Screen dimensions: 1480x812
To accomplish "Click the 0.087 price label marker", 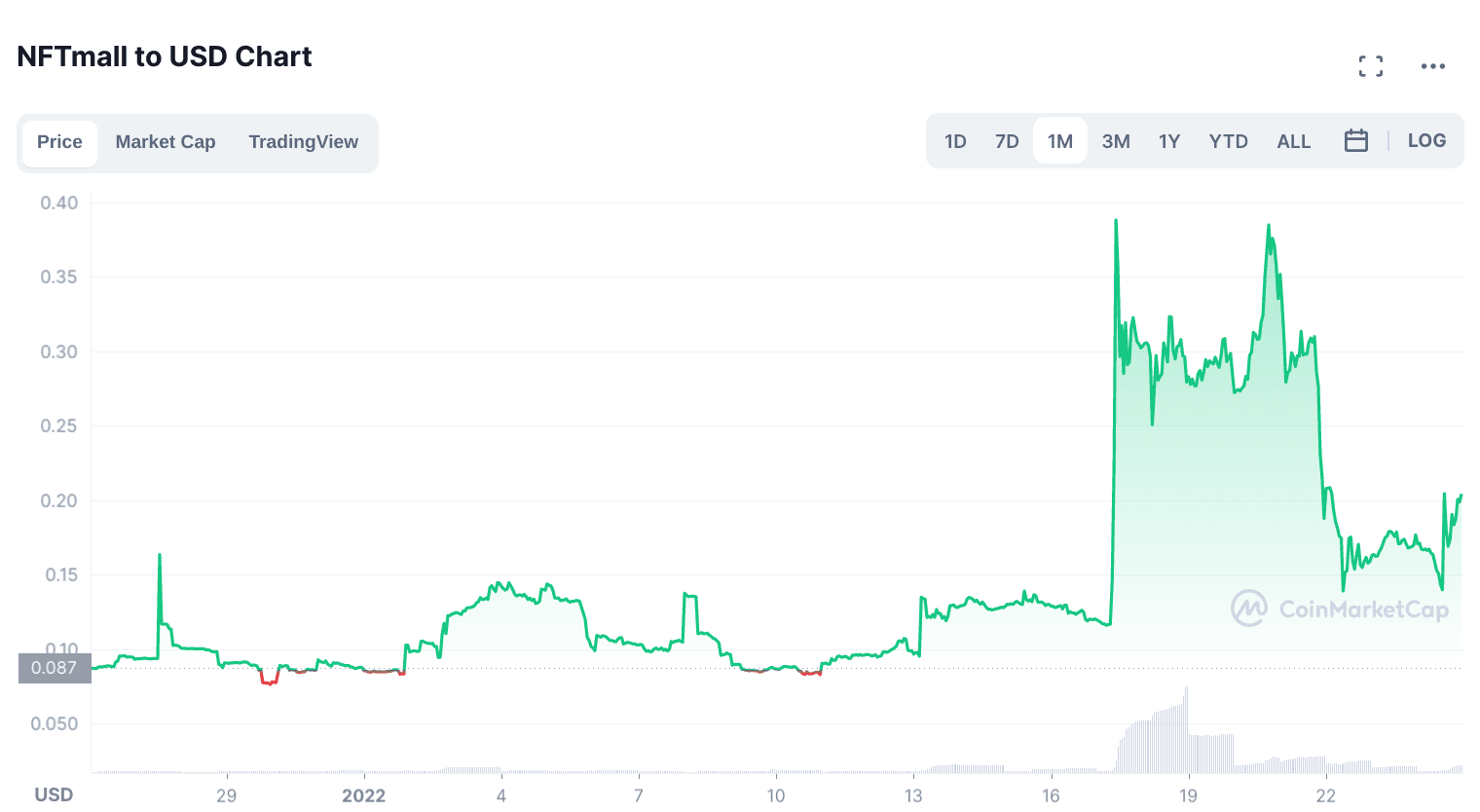I will tap(55, 668).
